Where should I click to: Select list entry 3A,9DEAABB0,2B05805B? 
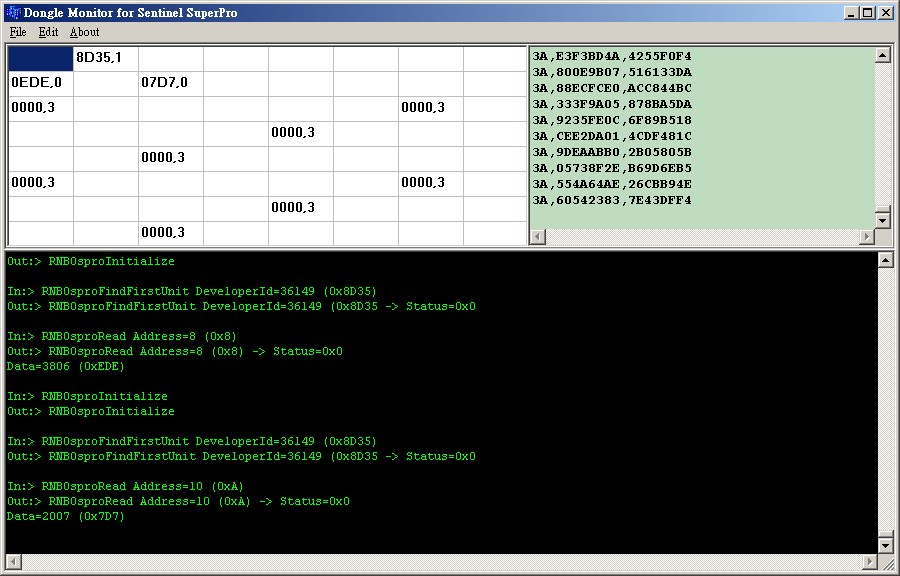tap(612, 153)
